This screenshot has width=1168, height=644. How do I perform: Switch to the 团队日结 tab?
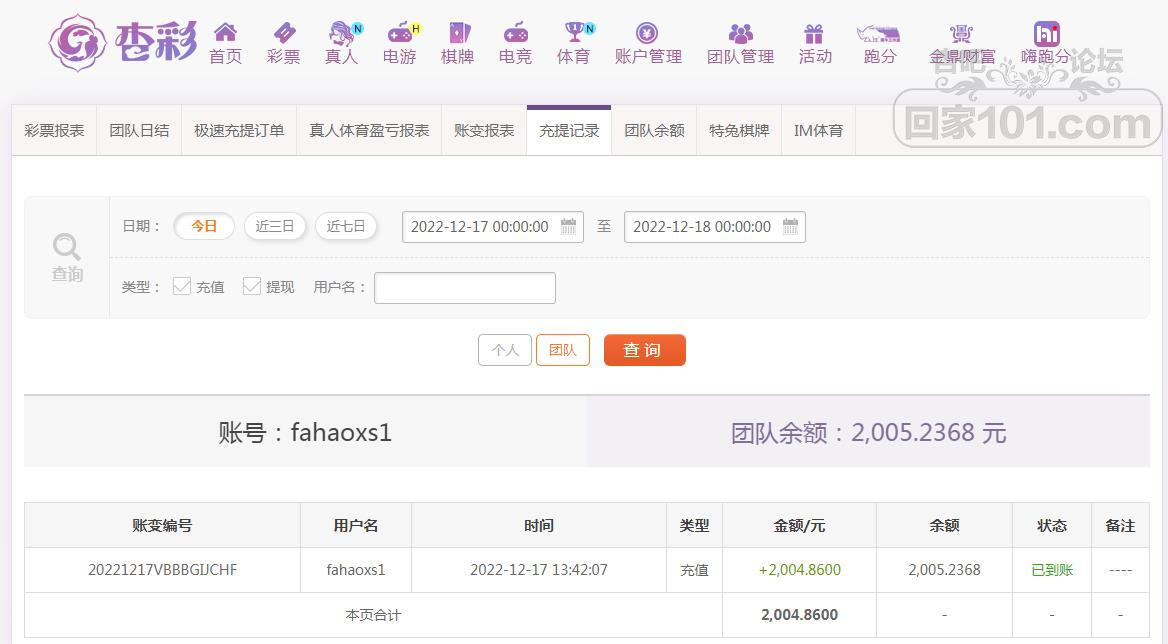click(139, 131)
